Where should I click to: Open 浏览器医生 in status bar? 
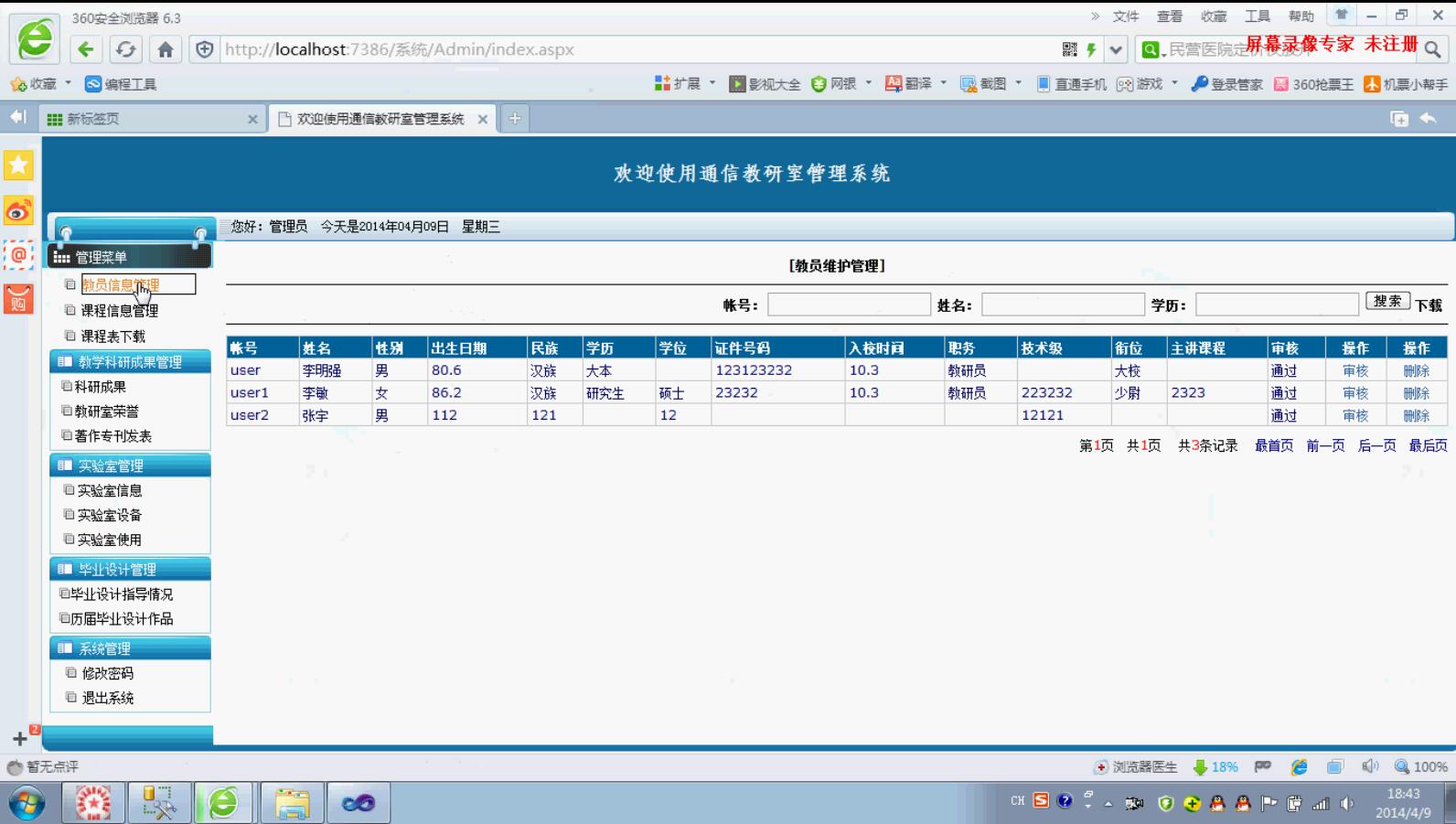1135,766
